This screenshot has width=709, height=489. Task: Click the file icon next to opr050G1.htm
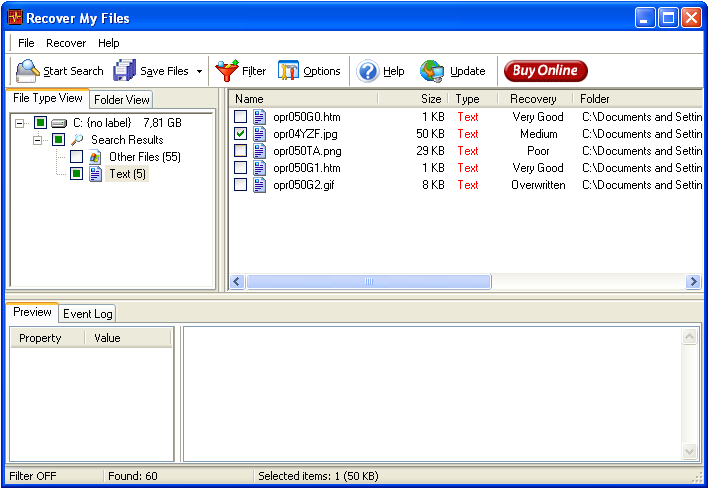point(259,168)
